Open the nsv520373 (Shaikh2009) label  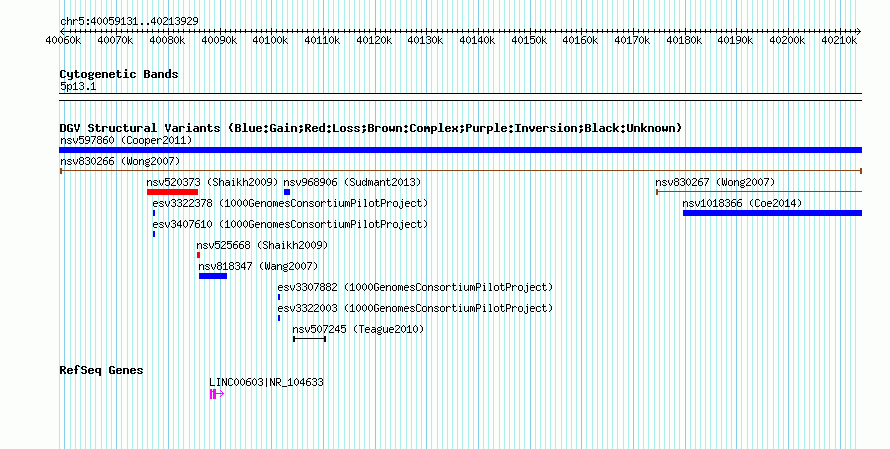212,182
